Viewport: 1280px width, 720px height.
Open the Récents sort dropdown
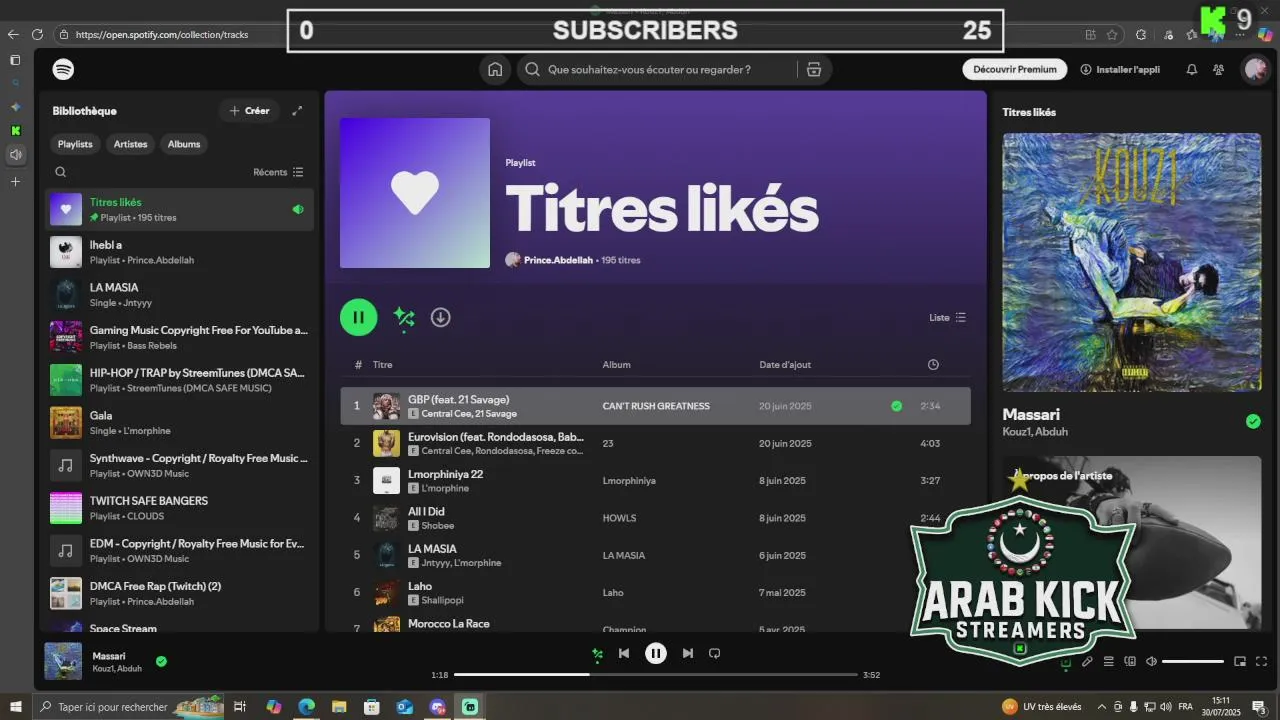coord(278,172)
